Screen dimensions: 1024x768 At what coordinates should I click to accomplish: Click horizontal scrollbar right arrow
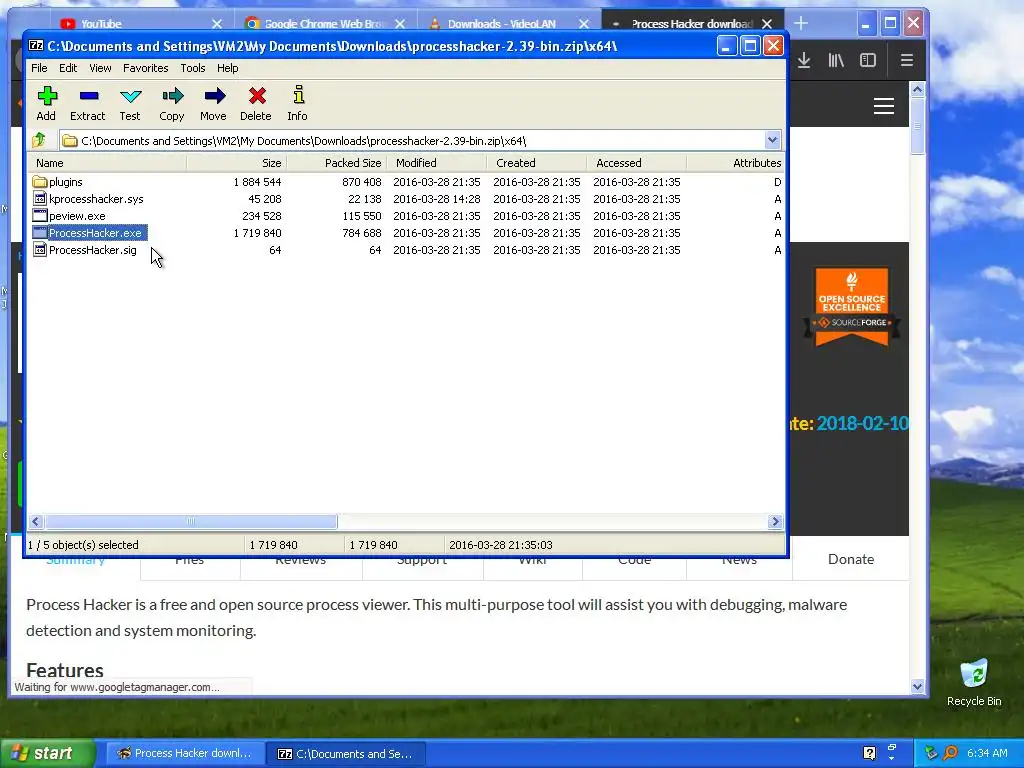775,521
